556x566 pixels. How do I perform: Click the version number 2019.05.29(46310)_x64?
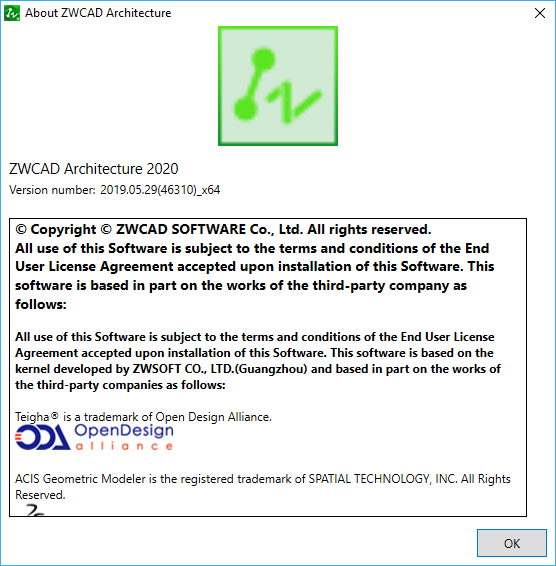(160, 190)
